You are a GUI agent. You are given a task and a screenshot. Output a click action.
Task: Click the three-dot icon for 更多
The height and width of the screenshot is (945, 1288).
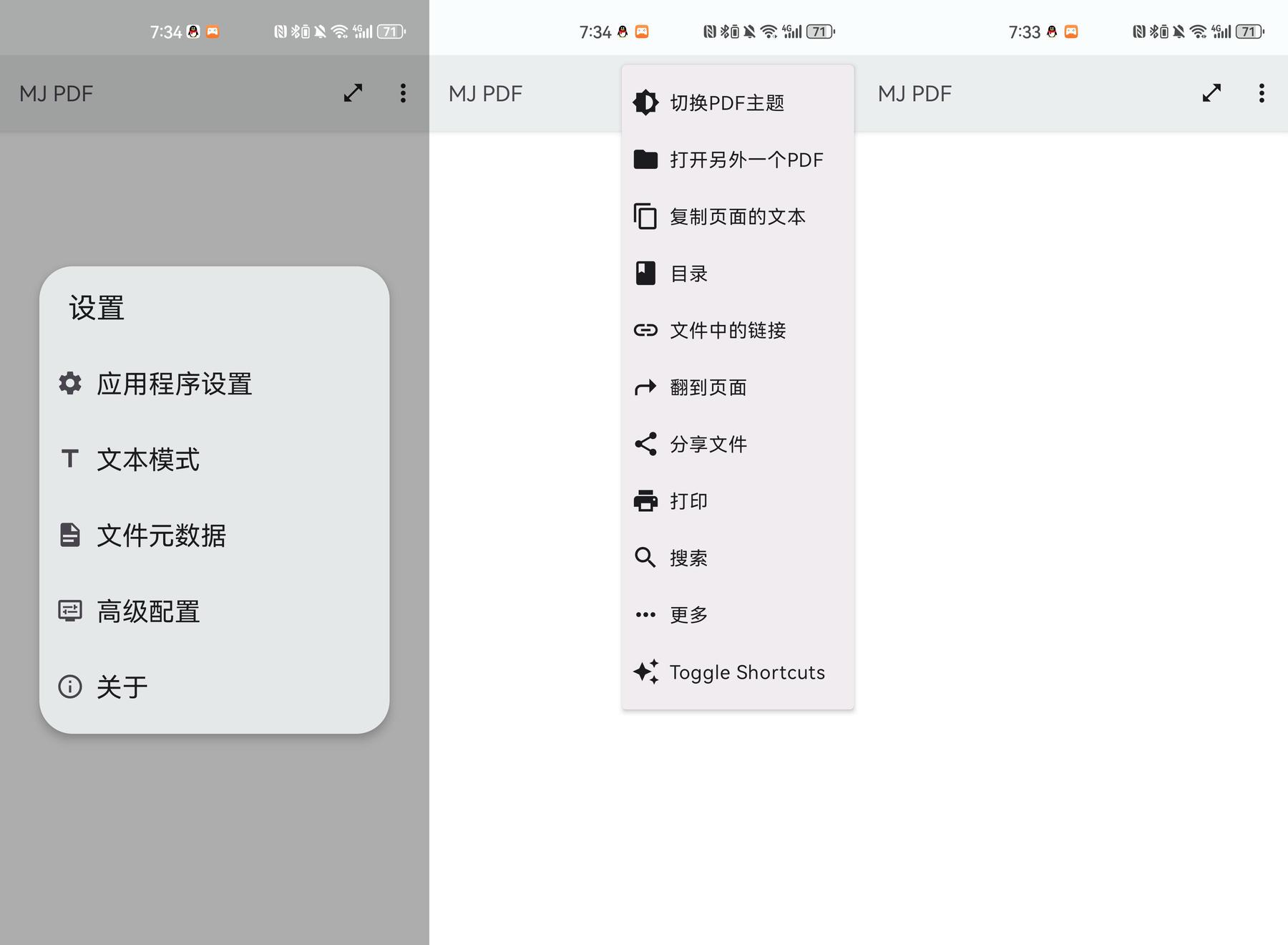645,614
